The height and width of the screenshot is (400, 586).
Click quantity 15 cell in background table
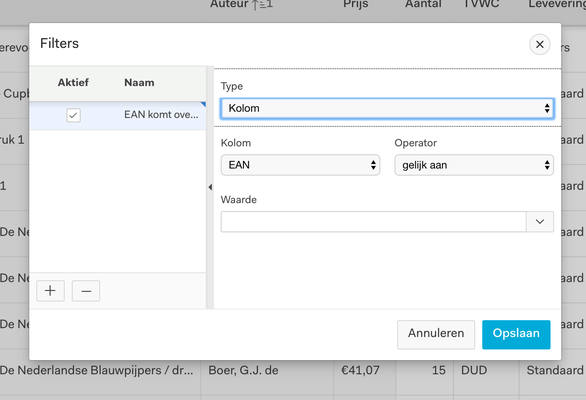(439, 370)
